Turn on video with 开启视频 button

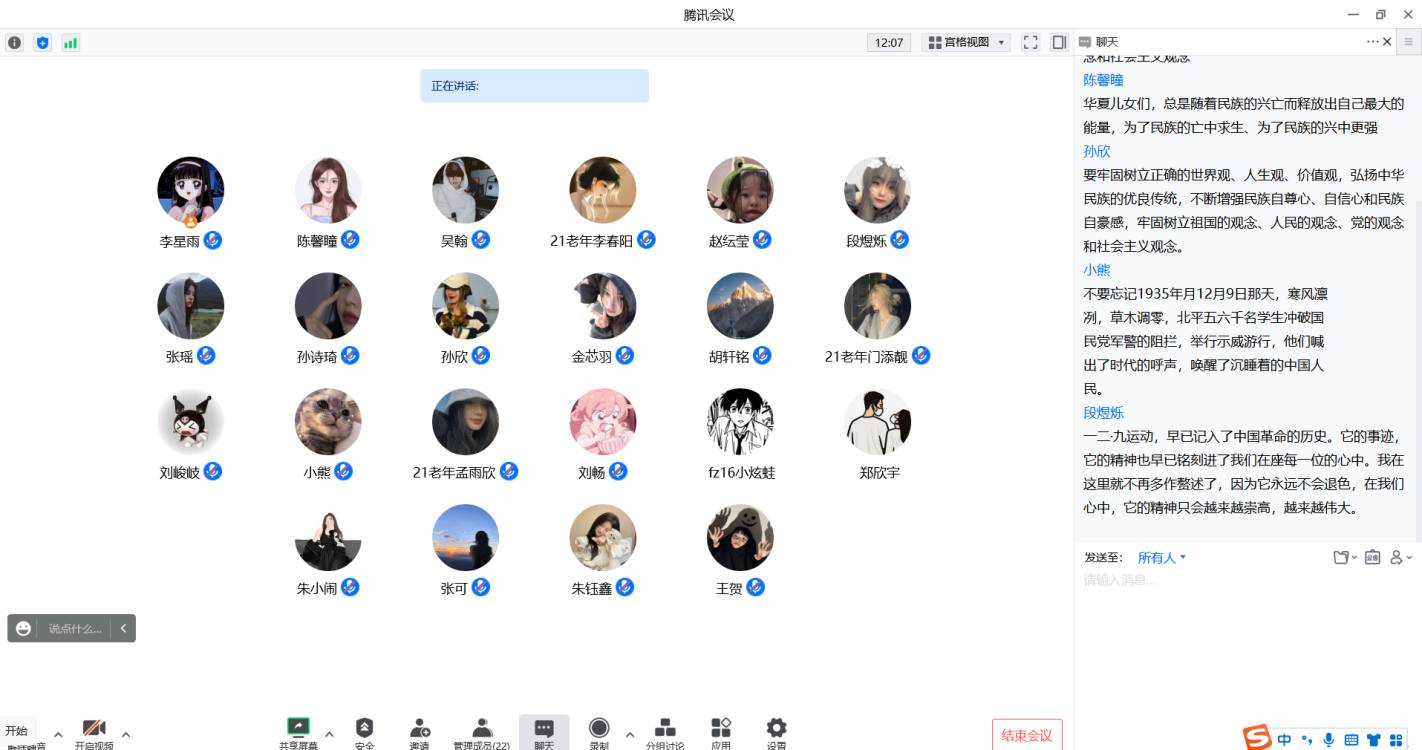[x=94, y=730]
